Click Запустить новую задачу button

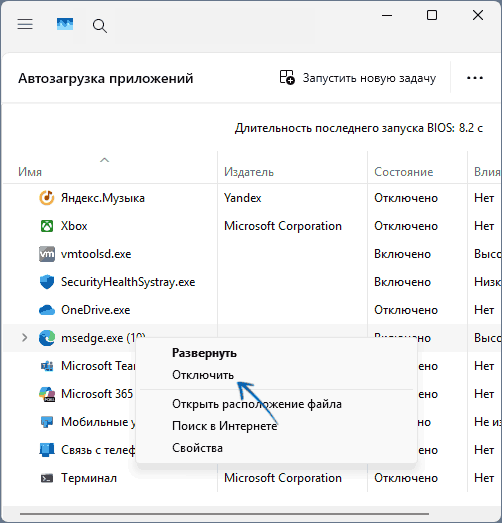click(x=358, y=78)
